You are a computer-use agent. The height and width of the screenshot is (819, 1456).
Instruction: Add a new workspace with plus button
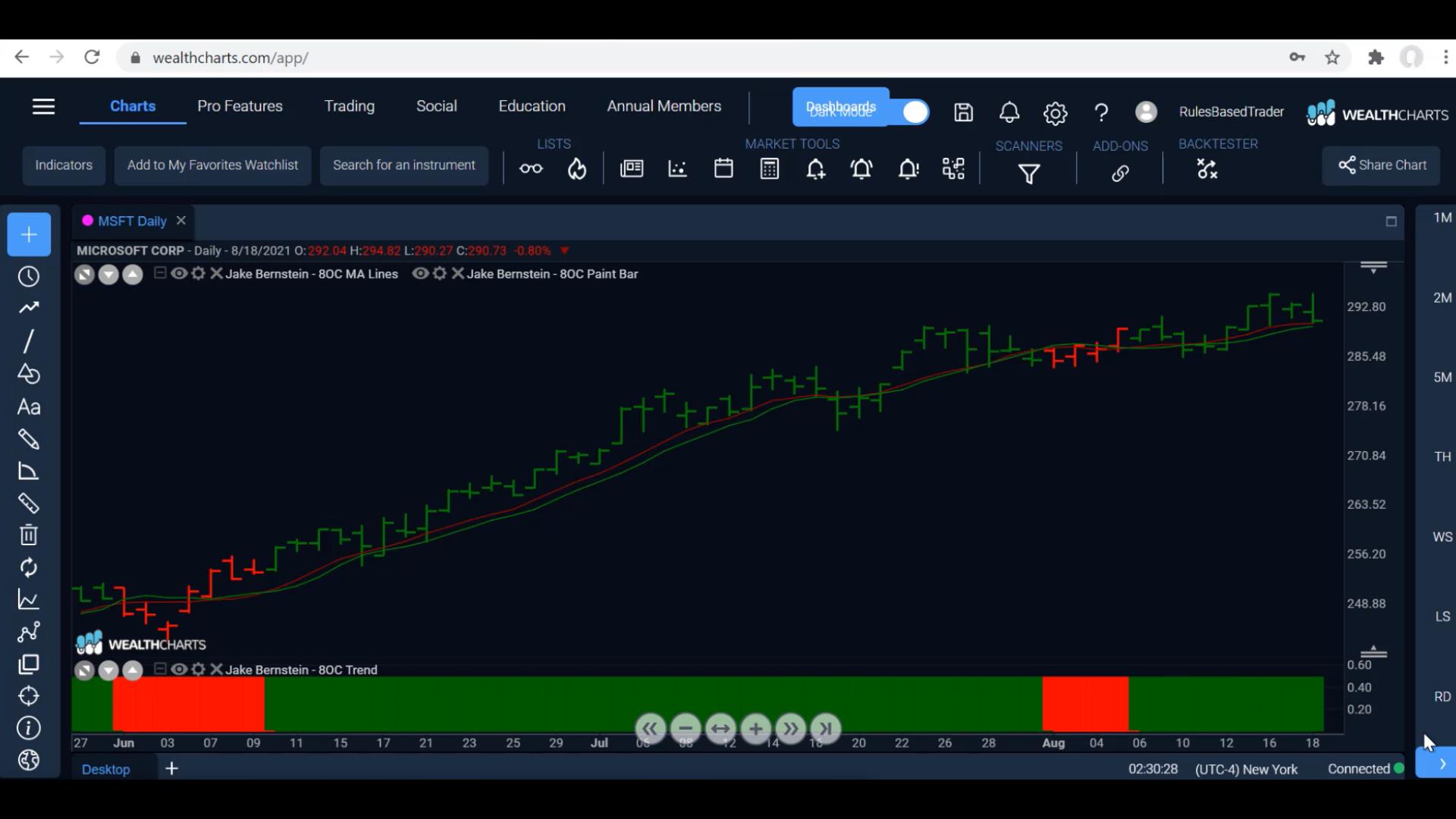[x=172, y=769]
